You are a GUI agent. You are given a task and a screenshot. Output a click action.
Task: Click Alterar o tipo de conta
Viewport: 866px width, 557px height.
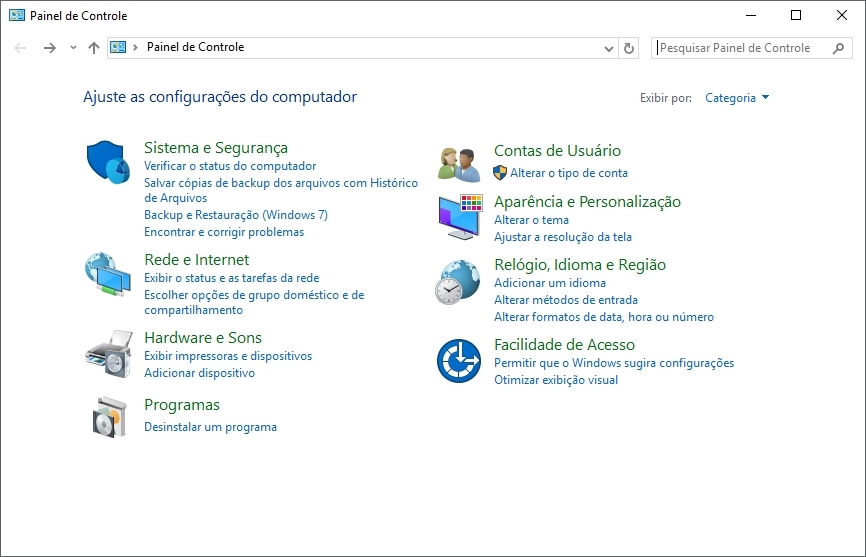point(569,173)
